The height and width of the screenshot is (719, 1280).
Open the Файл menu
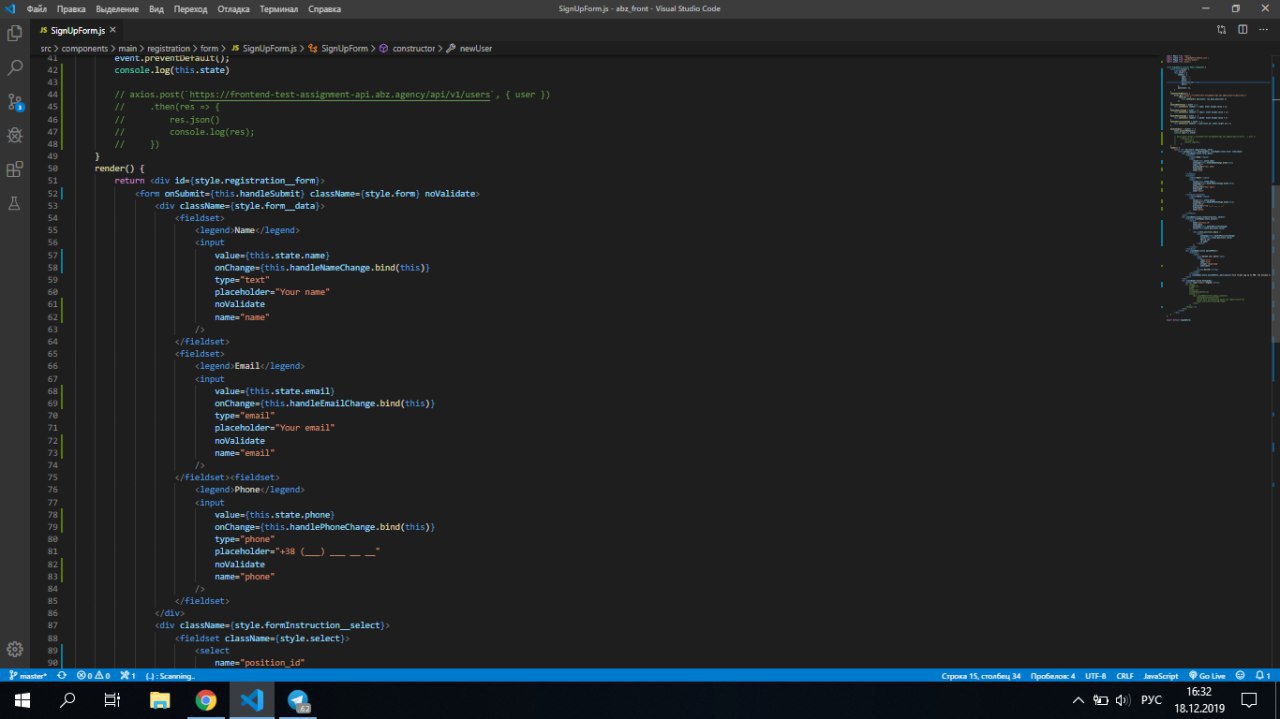[37, 8]
